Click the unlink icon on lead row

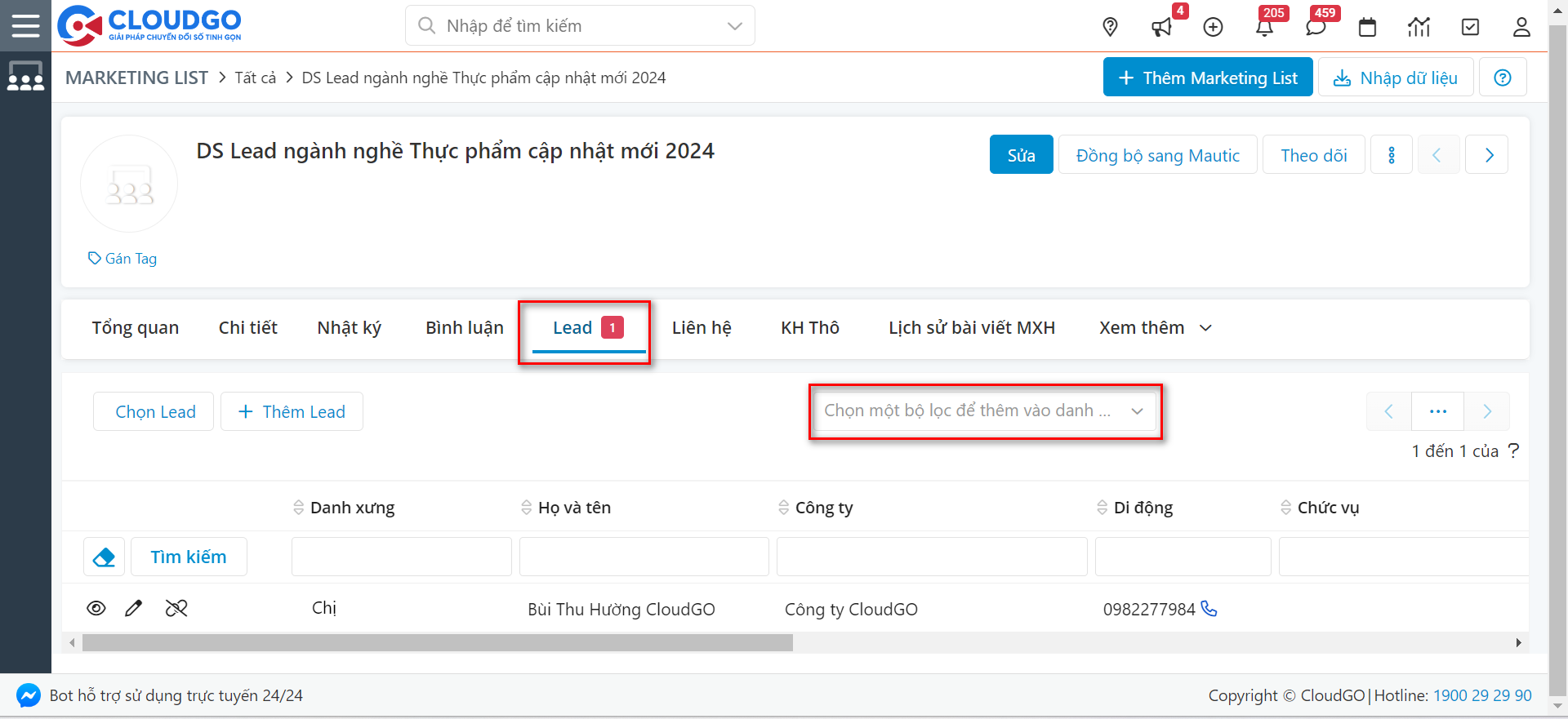coord(176,608)
